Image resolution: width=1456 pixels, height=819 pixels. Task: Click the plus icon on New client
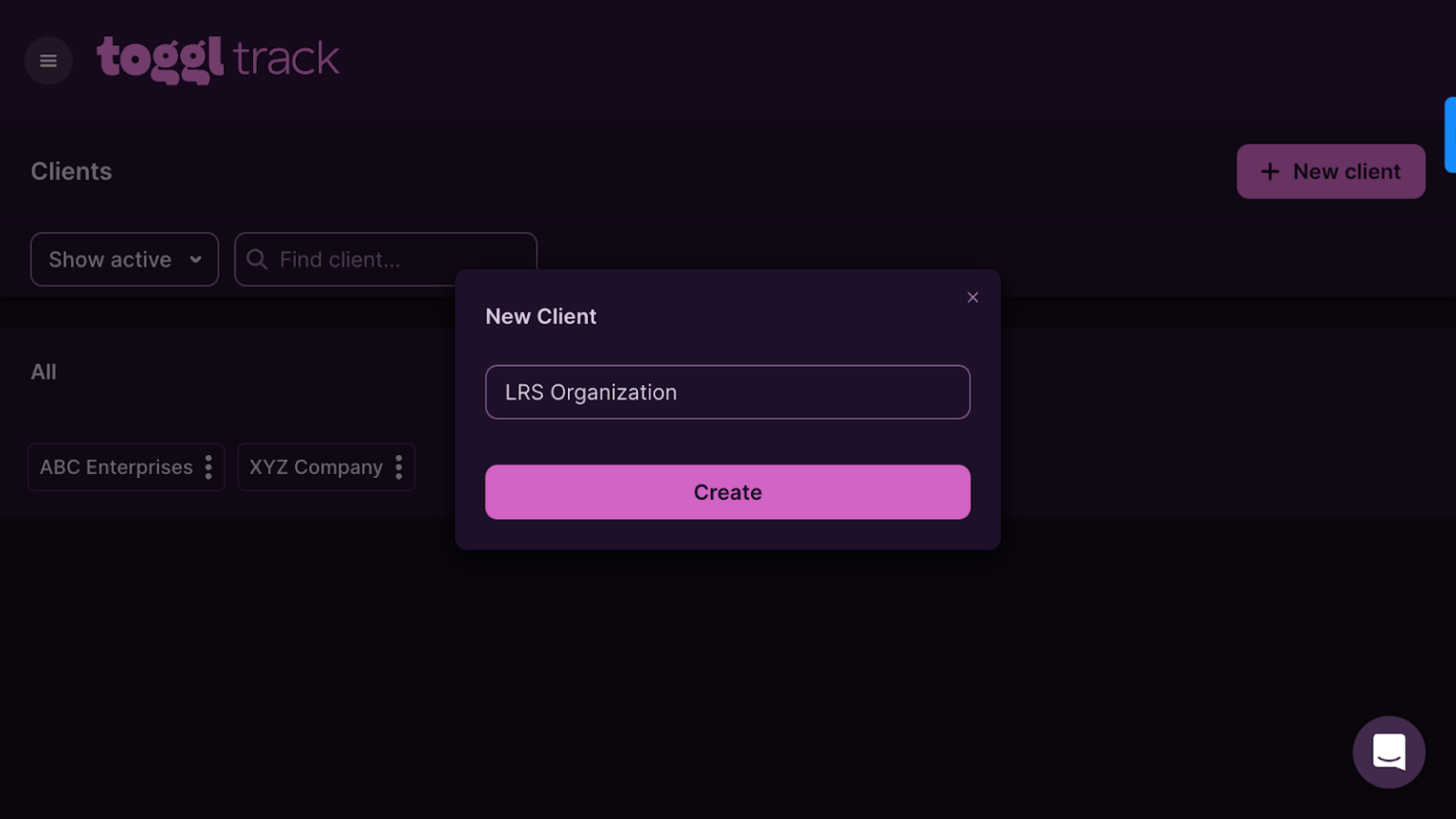click(1269, 172)
